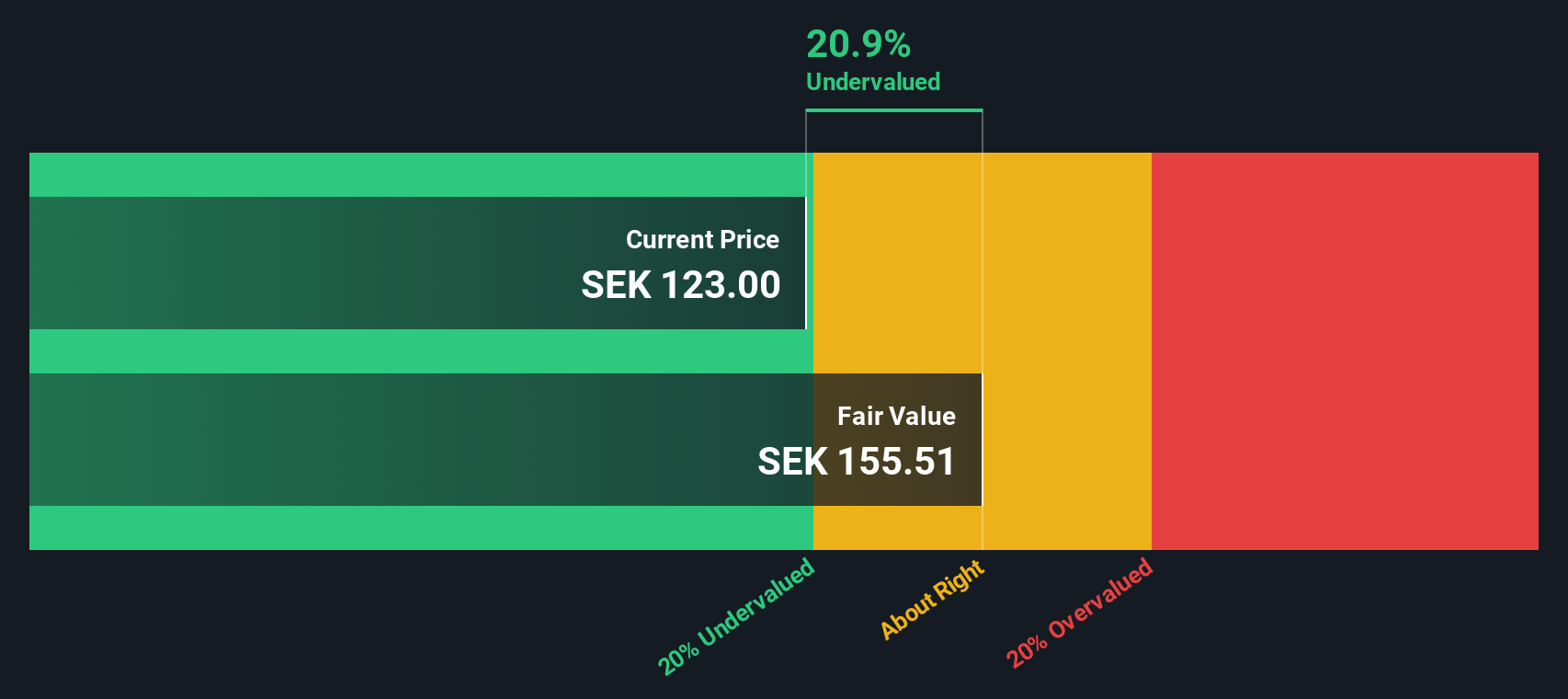Click the light green strip between the two bars

coord(414,351)
